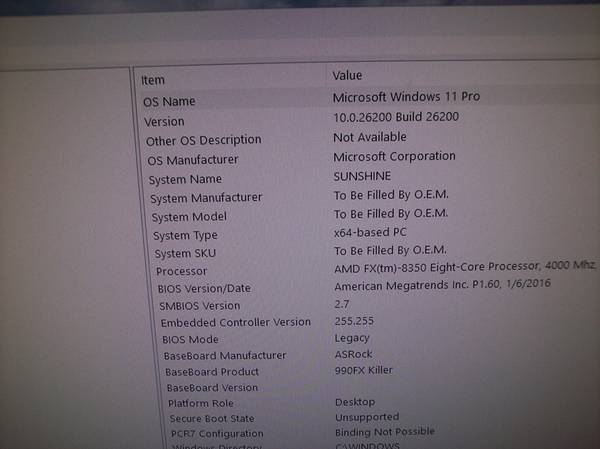
Task: Select the System Manufacturer row
Action: (x=206, y=198)
